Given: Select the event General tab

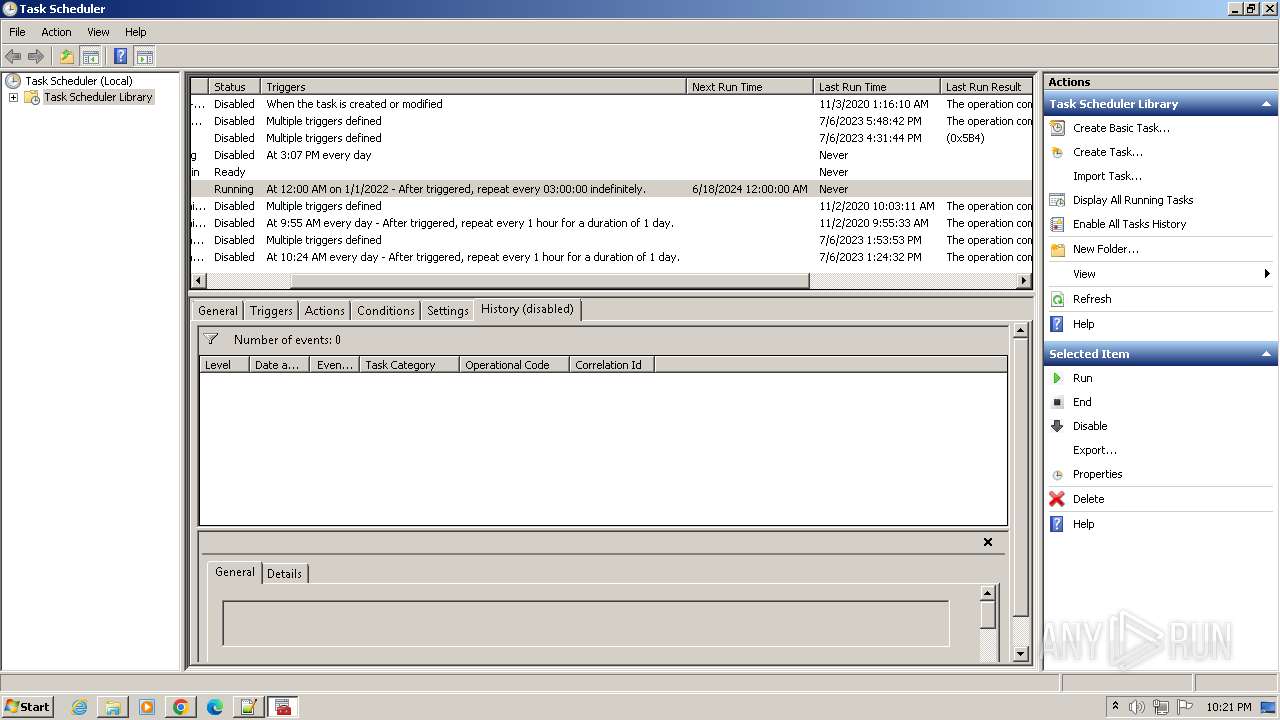Looking at the screenshot, I should click(x=235, y=572).
